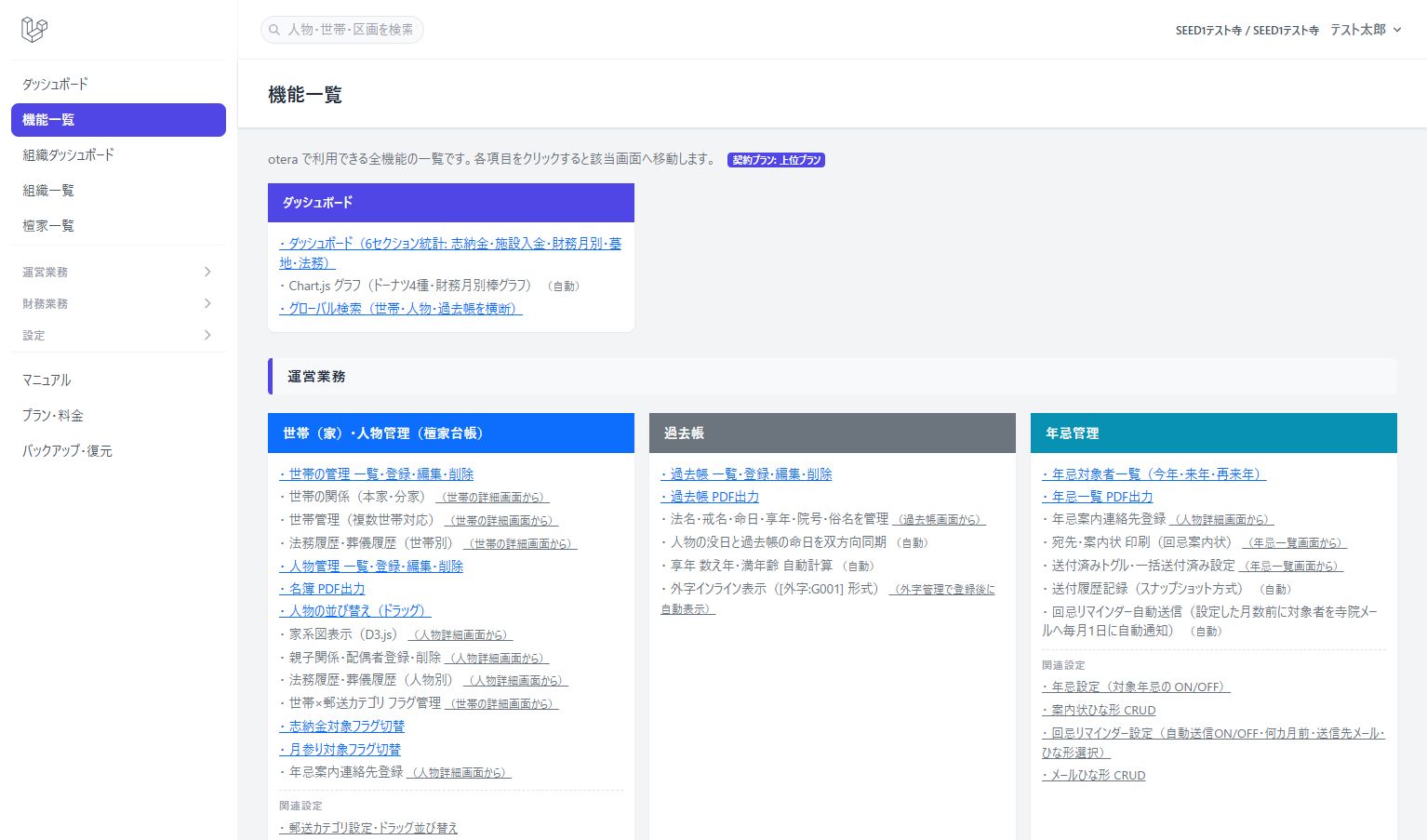Open 志納金対象フラグ切替 link
Image resolution: width=1427 pixels, height=840 pixels.
pyautogui.click(x=342, y=727)
